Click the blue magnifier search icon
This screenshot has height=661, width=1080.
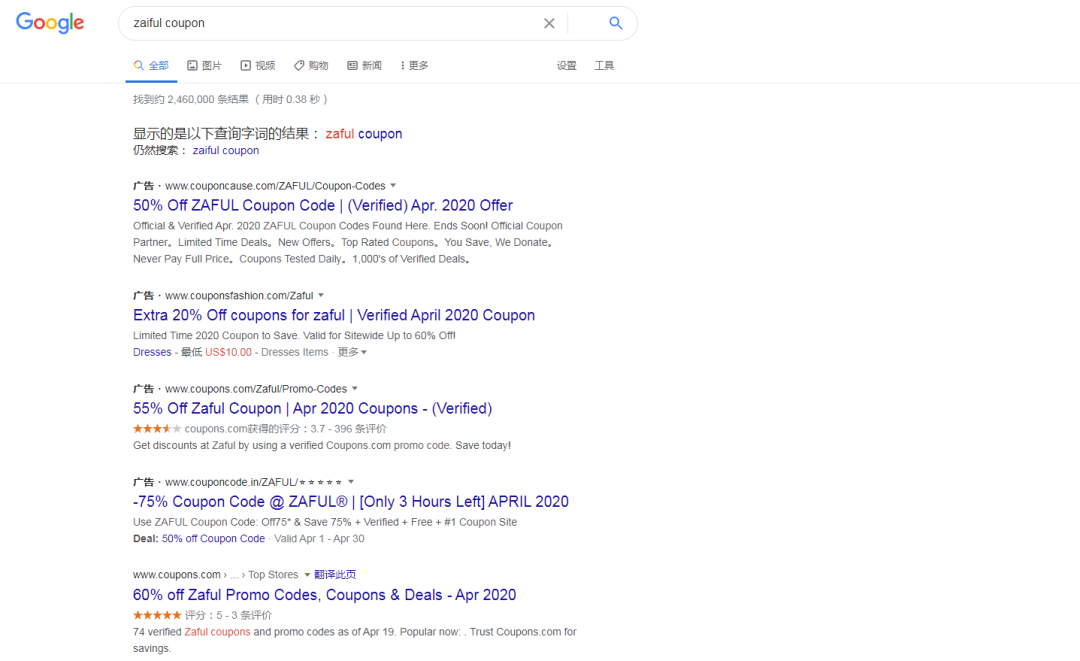(x=616, y=23)
